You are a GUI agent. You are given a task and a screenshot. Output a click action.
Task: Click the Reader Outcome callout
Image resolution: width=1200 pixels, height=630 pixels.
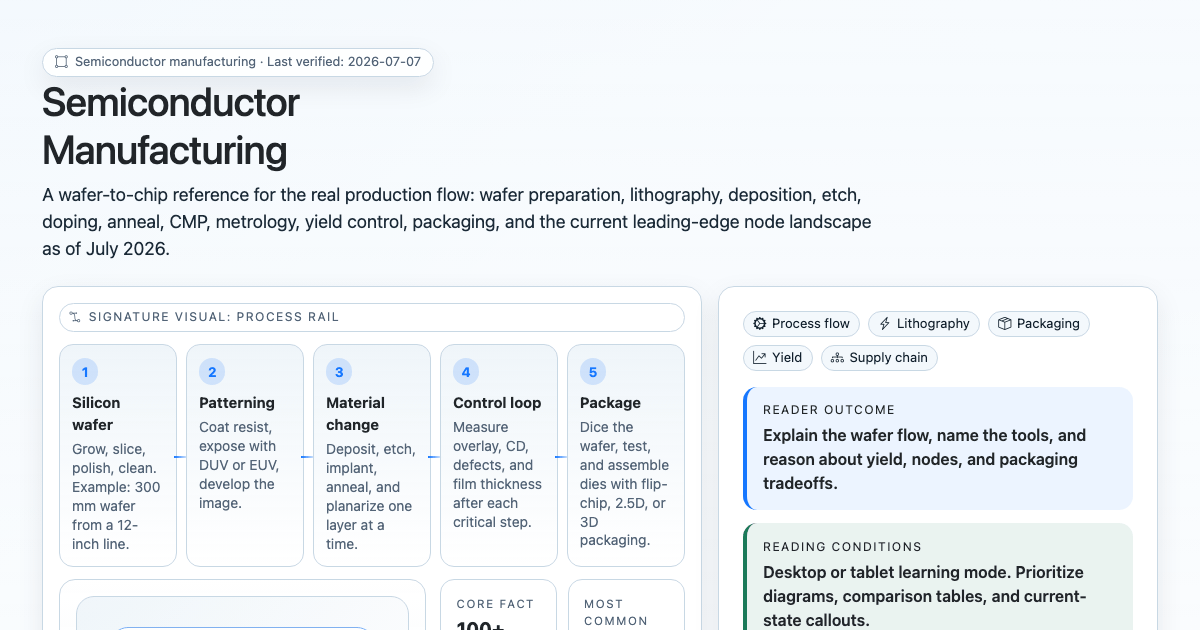click(938, 448)
